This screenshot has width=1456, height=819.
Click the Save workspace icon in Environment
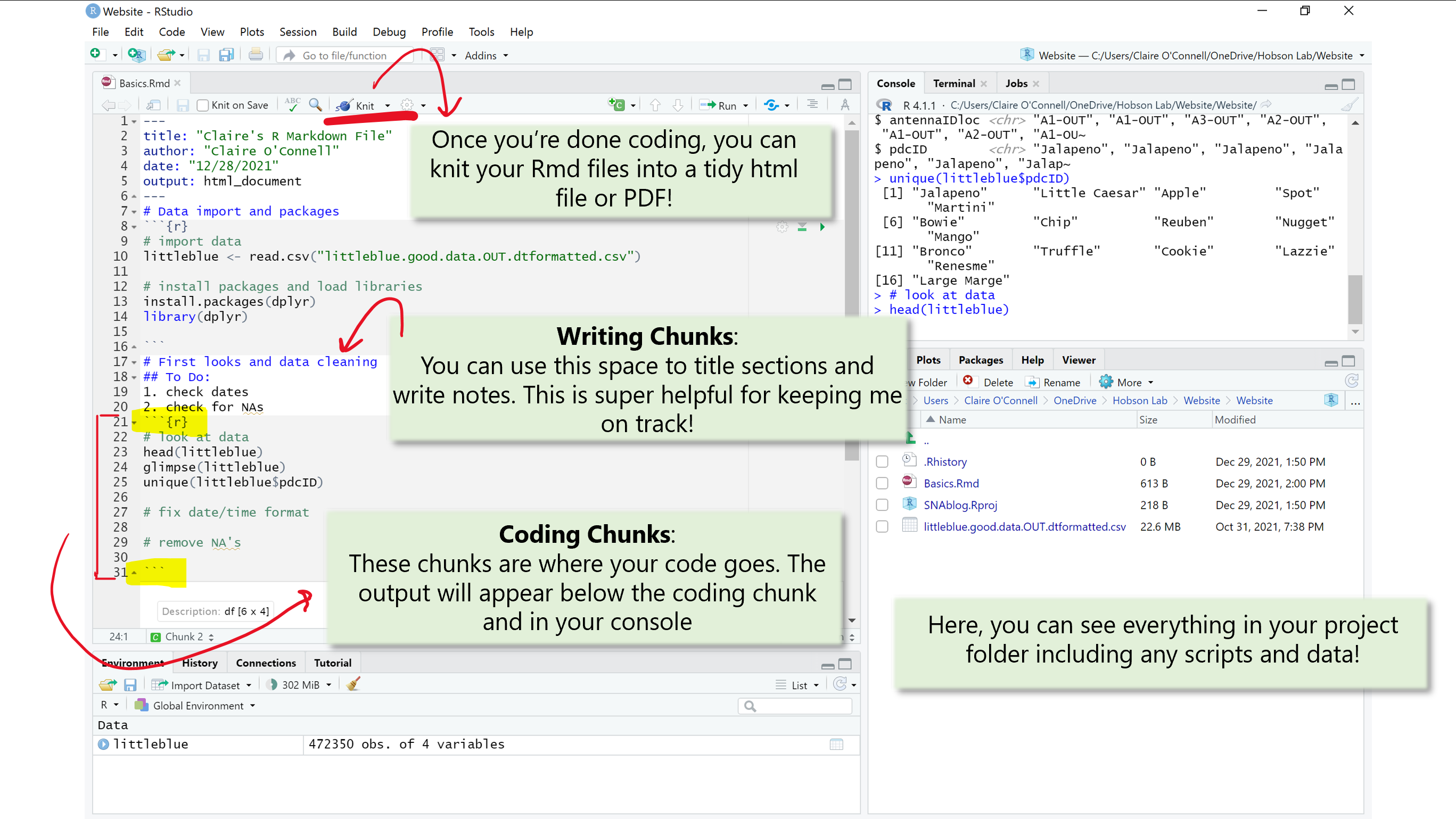(130, 684)
